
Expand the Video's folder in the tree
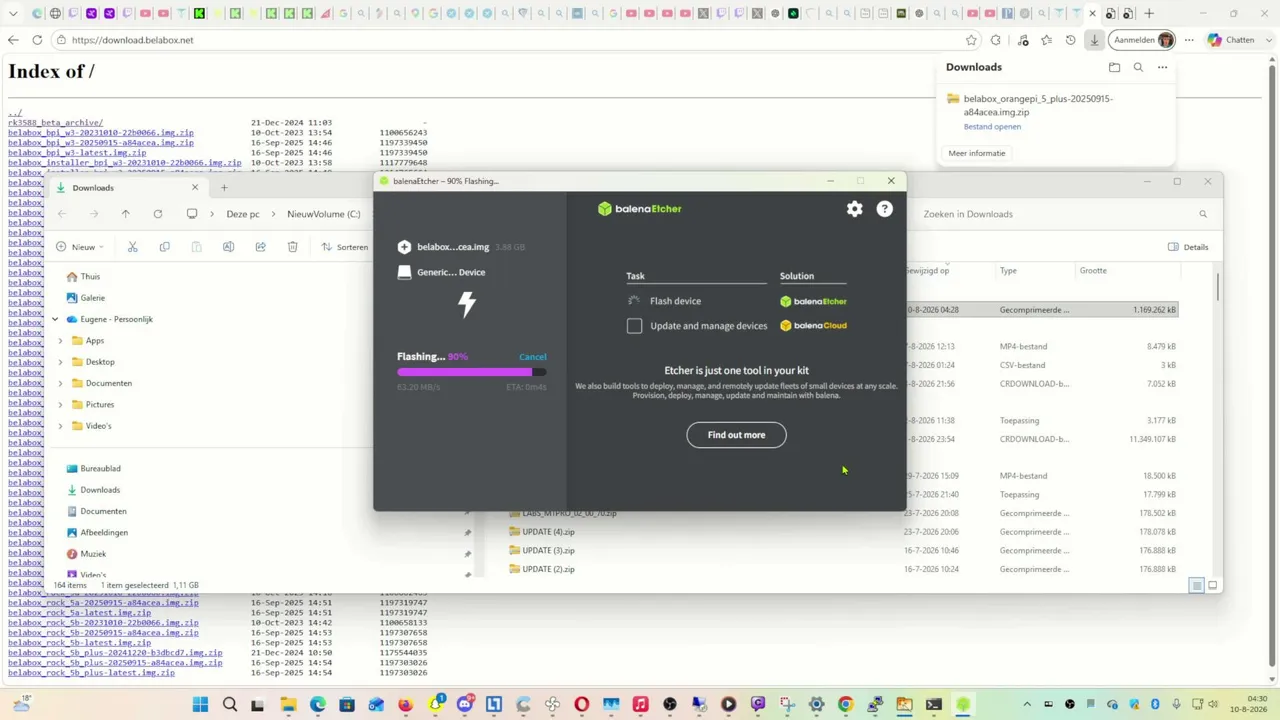coord(60,426)
